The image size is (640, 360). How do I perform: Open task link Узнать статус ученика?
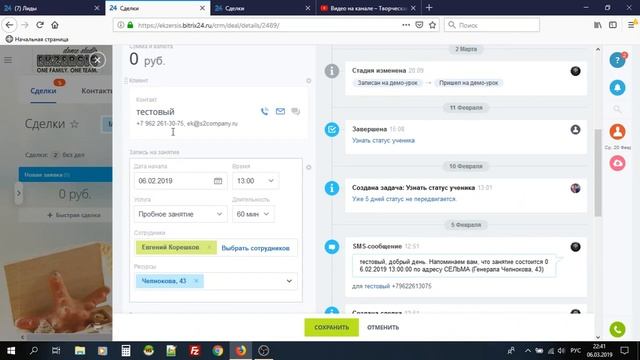[383, 140]
